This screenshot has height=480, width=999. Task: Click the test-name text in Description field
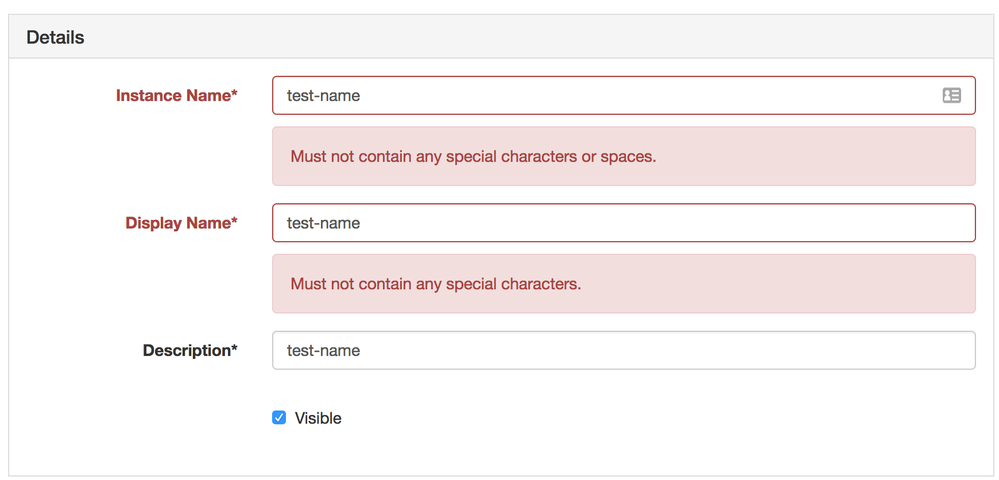[323, 351]
